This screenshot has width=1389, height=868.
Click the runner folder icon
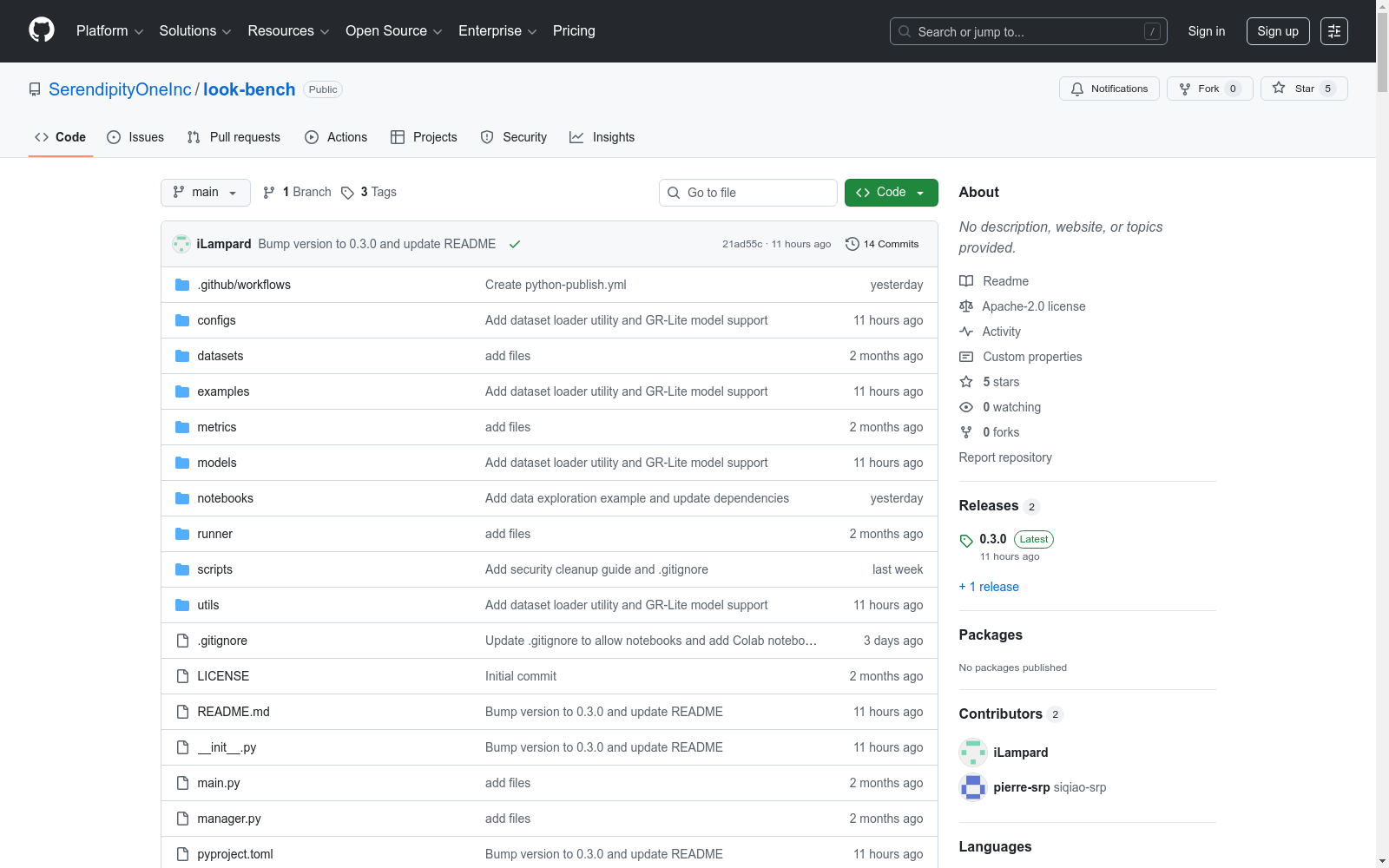[182, 534]
